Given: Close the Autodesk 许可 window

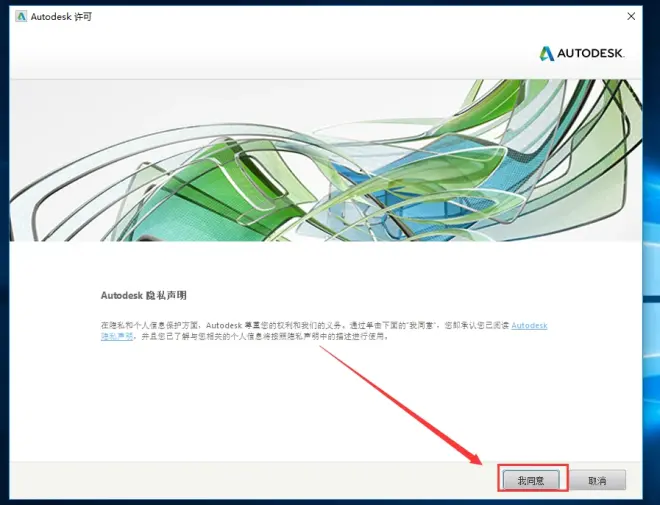Looking at the screenshot, I should [631, 16].
